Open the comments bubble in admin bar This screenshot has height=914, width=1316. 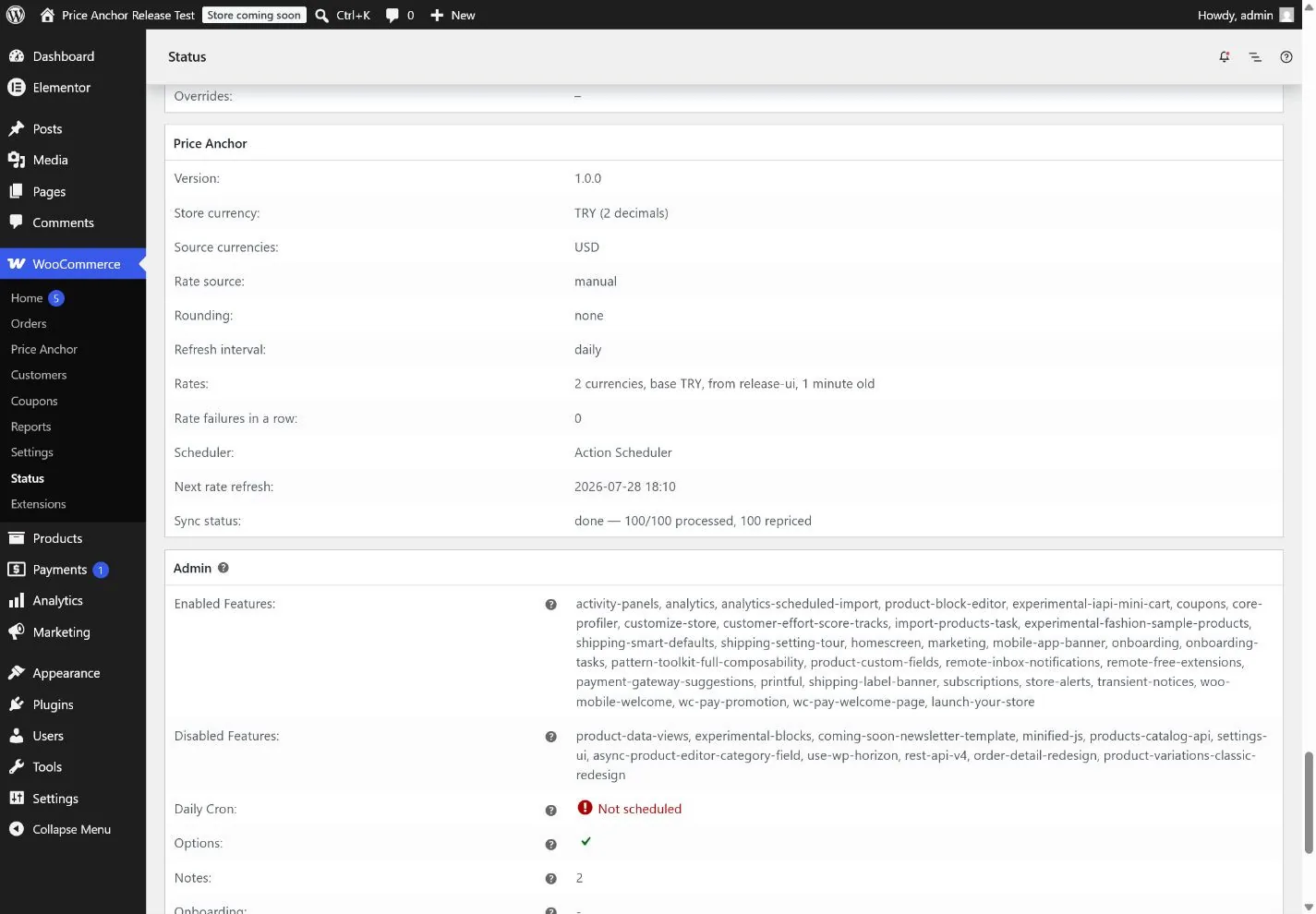[392, 16]
